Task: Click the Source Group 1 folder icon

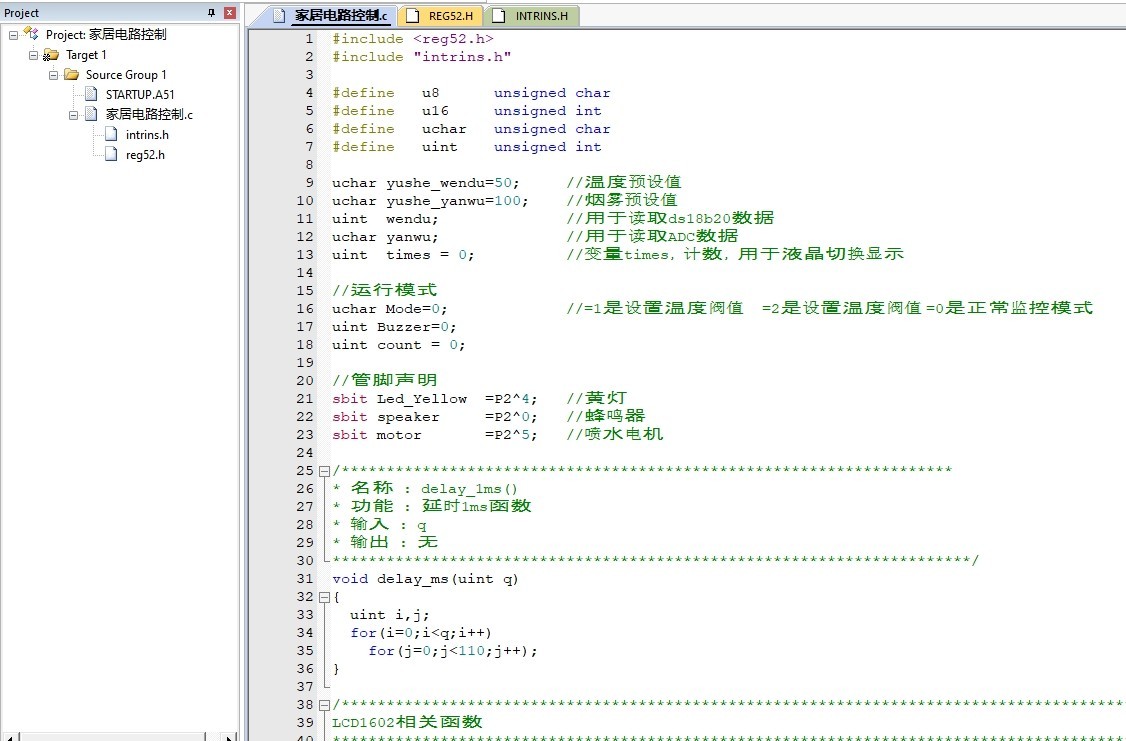Action: click(71, 75)
